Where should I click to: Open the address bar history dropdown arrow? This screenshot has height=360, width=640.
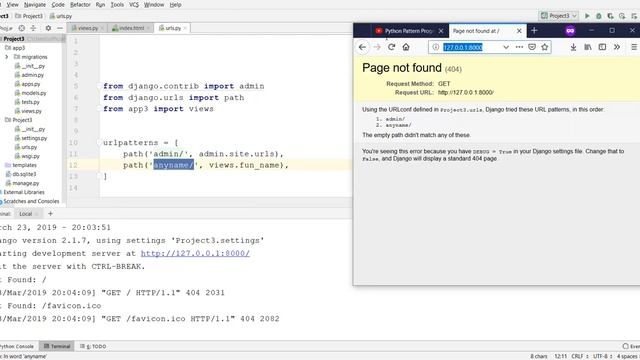pyautogui.click(x=506, y=47)
